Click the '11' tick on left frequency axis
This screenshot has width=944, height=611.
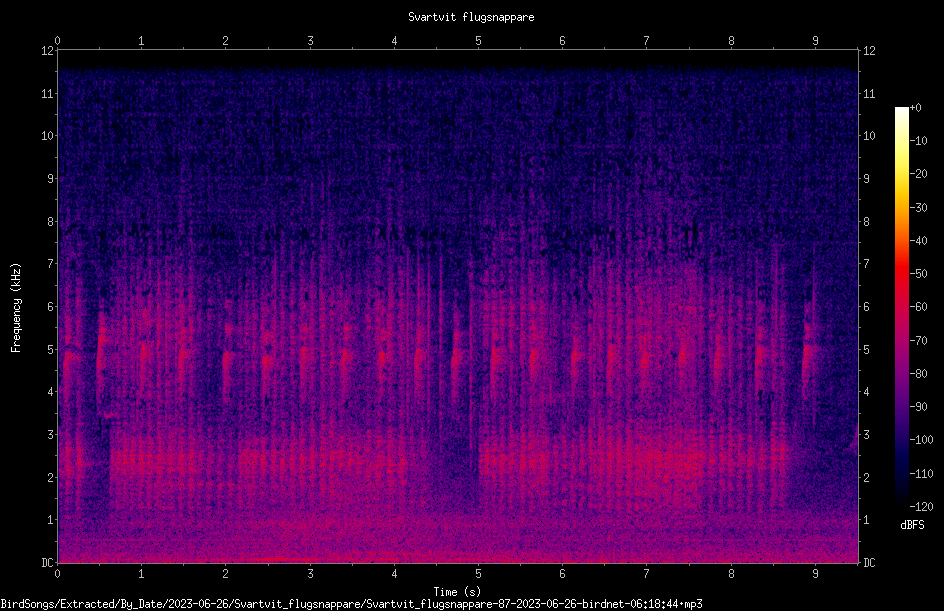[47, 93]
